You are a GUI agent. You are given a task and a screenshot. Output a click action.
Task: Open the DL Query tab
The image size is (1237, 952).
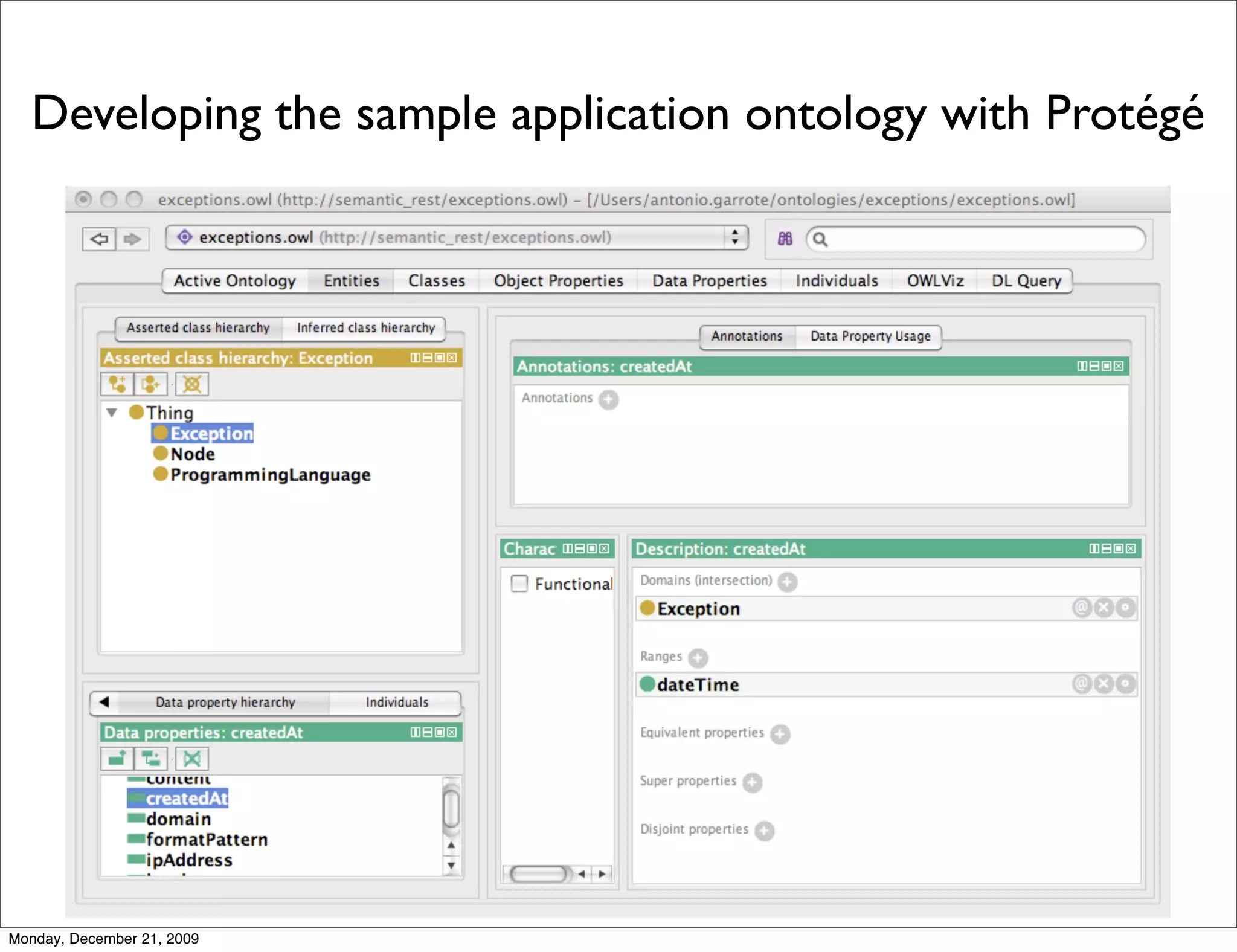click(1026, 281)
